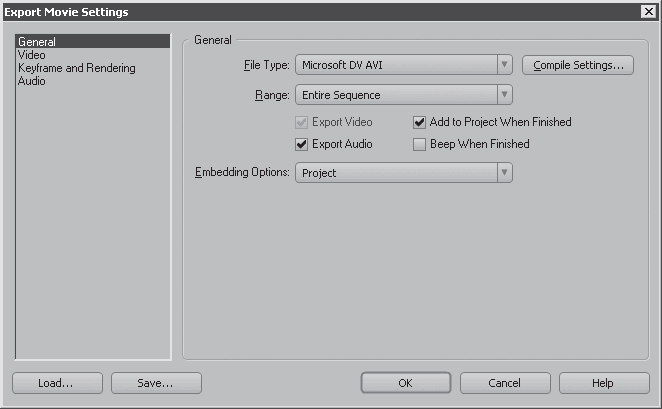Image resolution: width=662 pixels, height=409 pixels.
Task: Uncheck Add to Project When Finished
Action: 419,122
